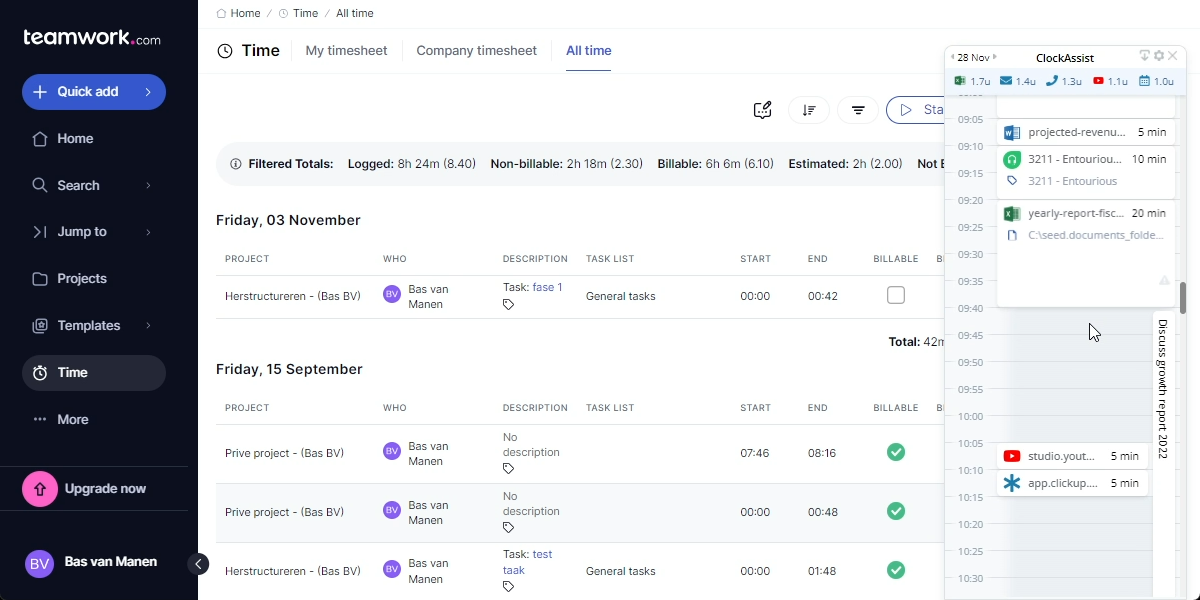
Task: Click the BV avatar in fase 1 row
Action: pos(392,295)
